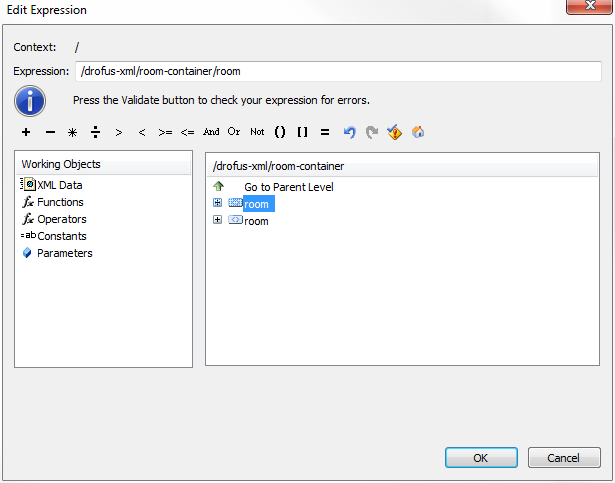Insert the Not logical operator

[x=257, y=132]
